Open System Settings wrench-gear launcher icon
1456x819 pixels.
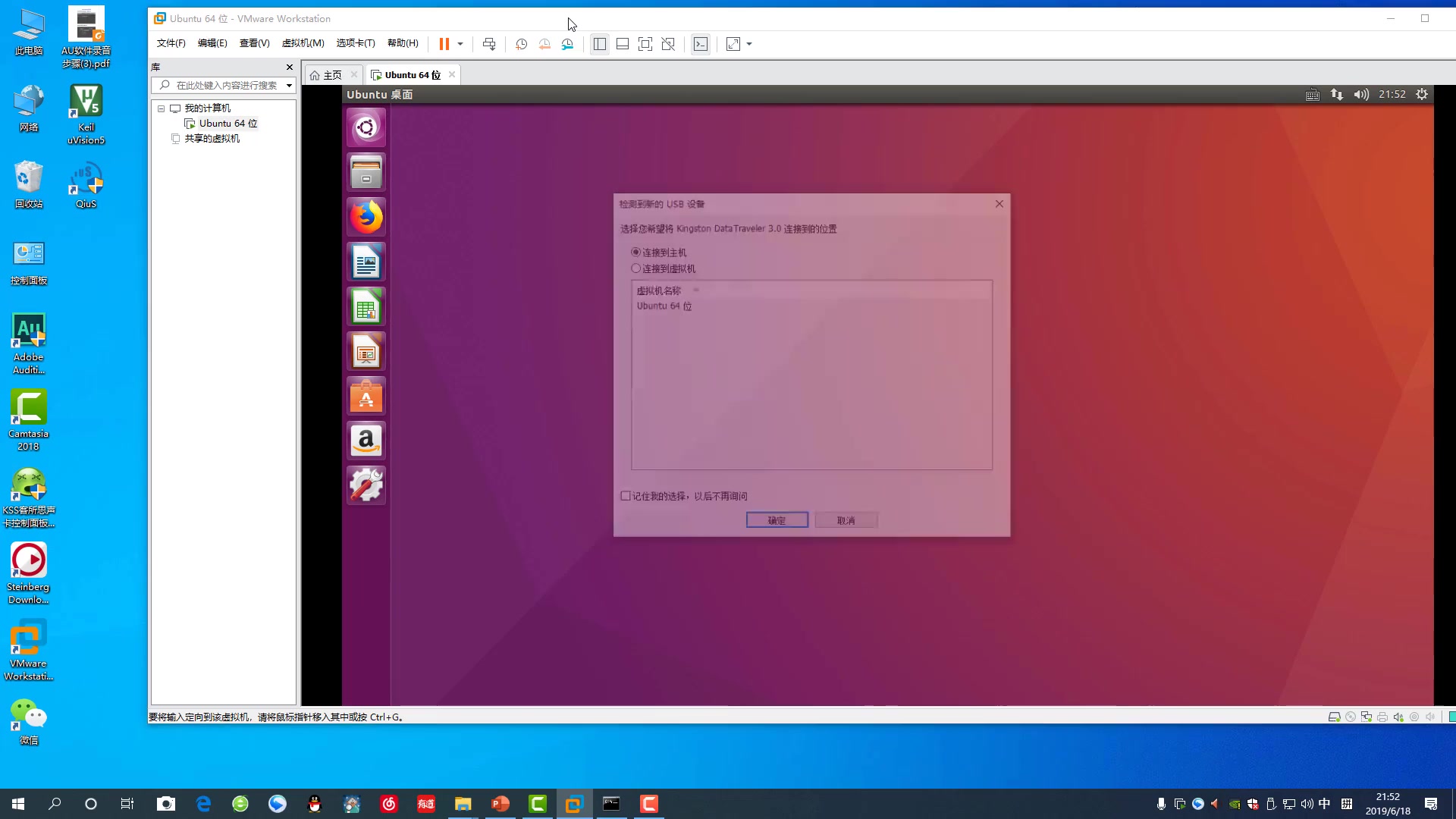366,485
